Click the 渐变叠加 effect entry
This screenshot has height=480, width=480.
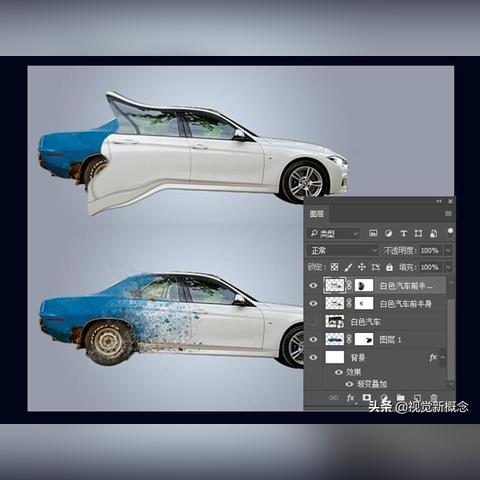[372, 384]
